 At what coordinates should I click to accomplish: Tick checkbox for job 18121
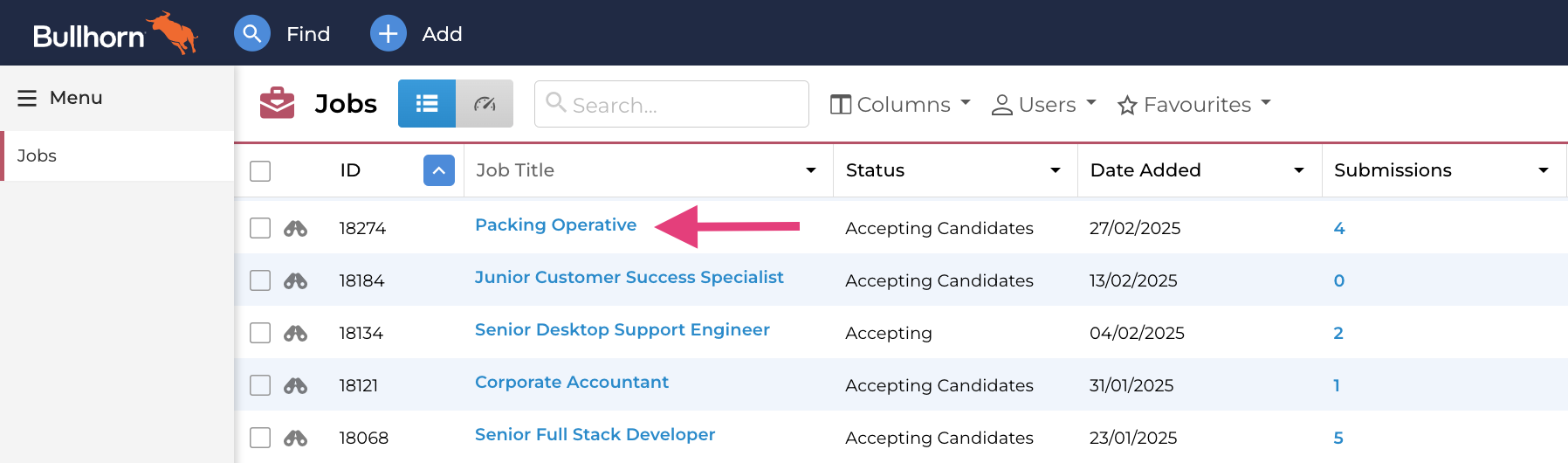[x=260, y=385]
